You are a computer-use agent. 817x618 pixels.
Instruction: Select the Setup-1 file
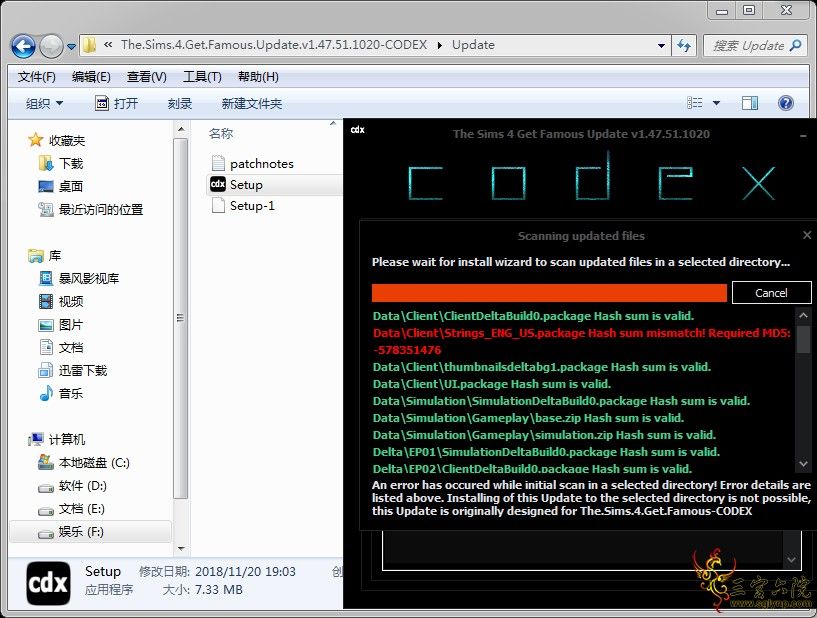tap(243, 206)
